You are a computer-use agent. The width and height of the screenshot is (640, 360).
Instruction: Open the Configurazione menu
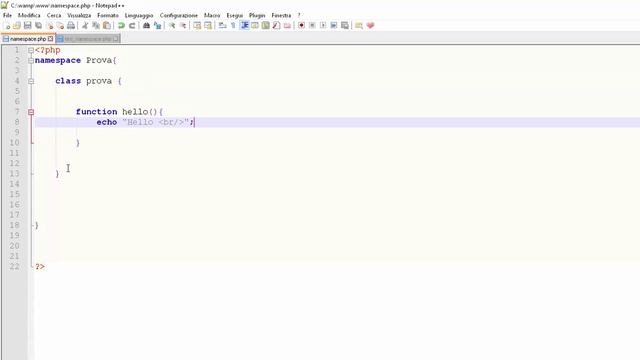pyautogui.click(x=179, y=15)
